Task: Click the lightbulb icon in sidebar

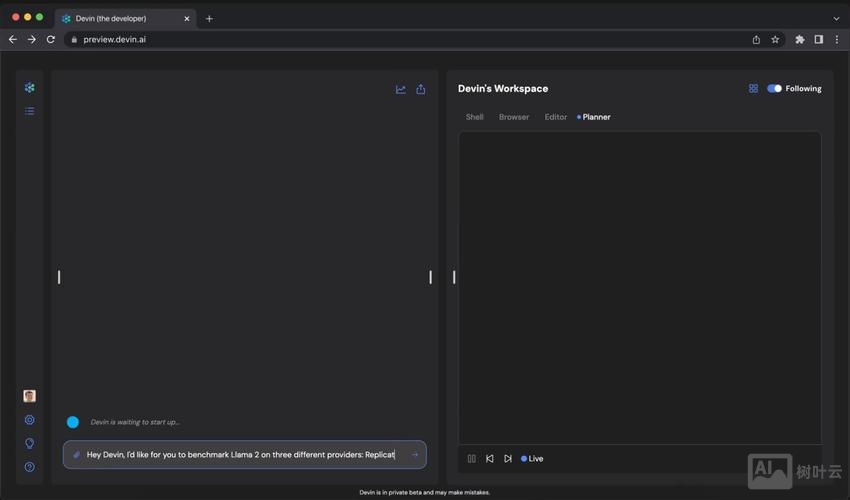Action: click(29, 443)
